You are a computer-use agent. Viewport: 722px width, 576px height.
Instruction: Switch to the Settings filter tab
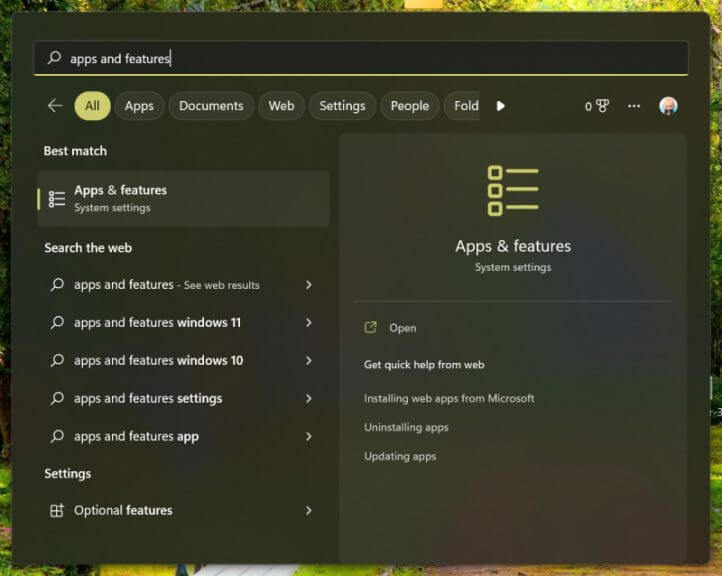[x=342, y=106]
